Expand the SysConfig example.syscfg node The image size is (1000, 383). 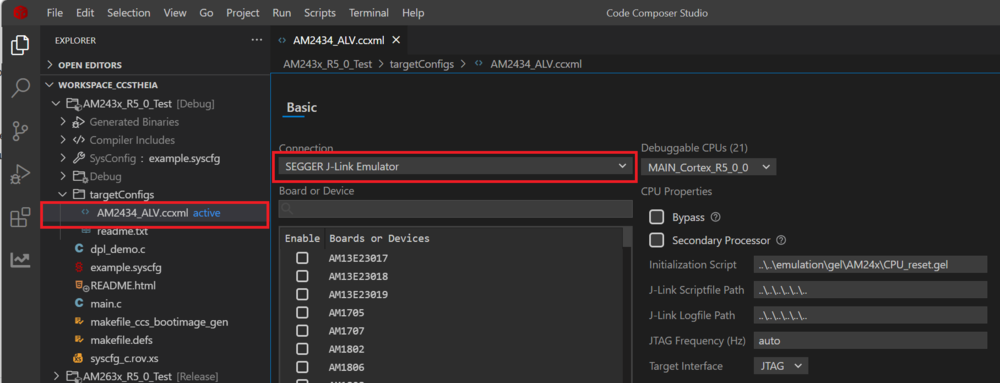click(63, 158)
